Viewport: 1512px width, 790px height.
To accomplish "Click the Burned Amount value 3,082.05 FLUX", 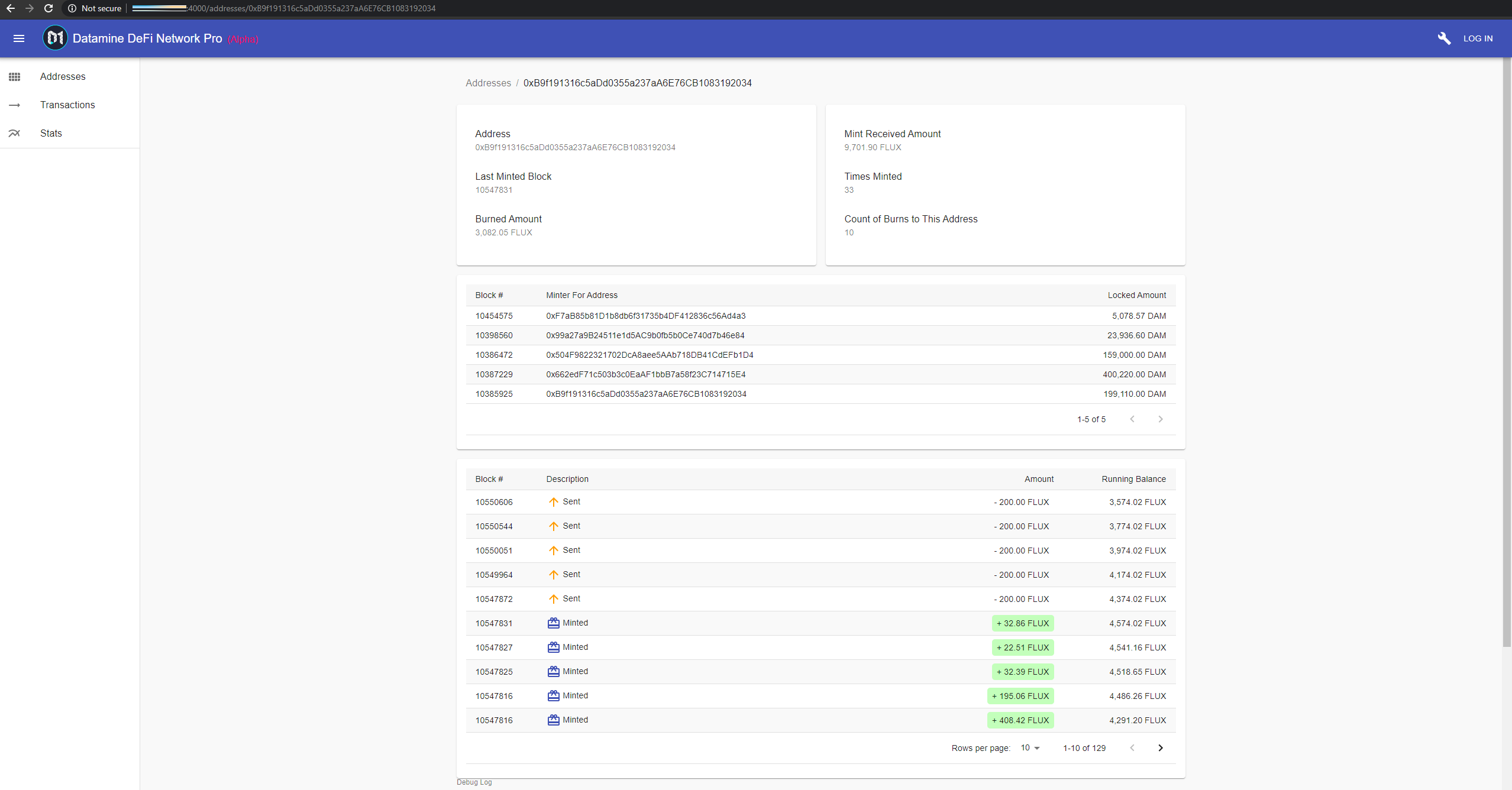I will 503,233.
